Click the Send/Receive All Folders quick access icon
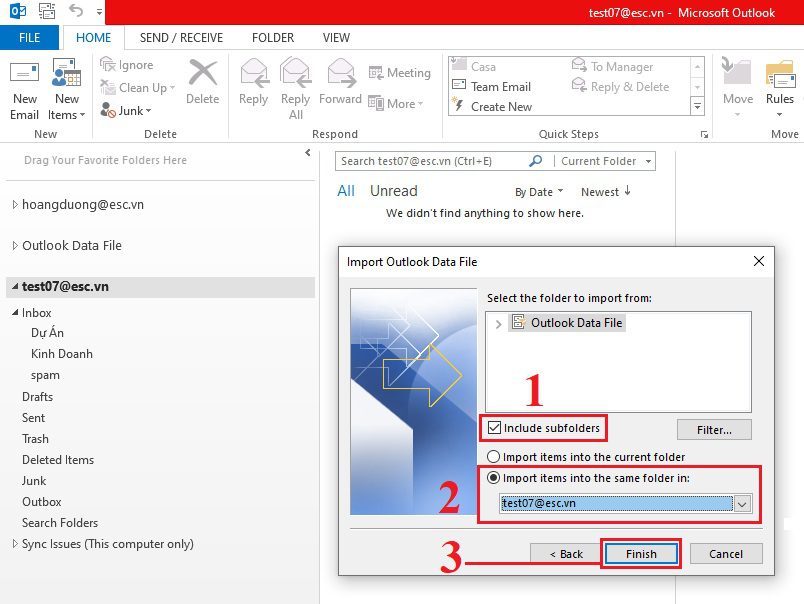This screenshot has height=604, width=804. [47, 11]
